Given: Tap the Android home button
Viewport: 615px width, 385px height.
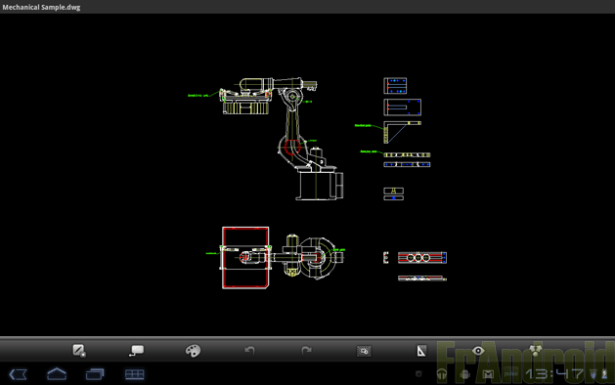Looking at the screenshot, I should point(57,374).
